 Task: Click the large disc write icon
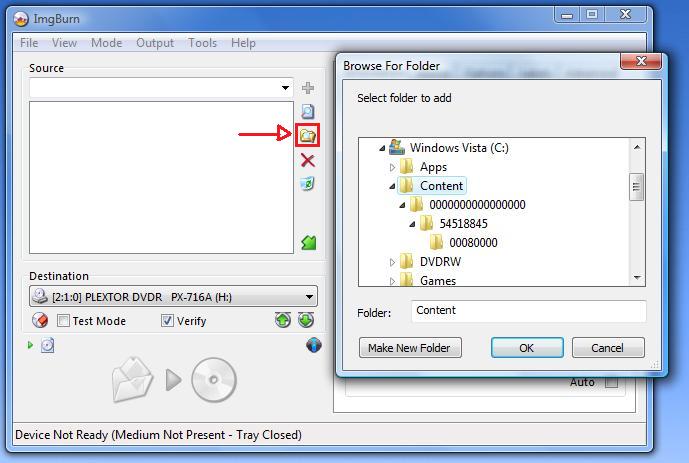[214, 380]
